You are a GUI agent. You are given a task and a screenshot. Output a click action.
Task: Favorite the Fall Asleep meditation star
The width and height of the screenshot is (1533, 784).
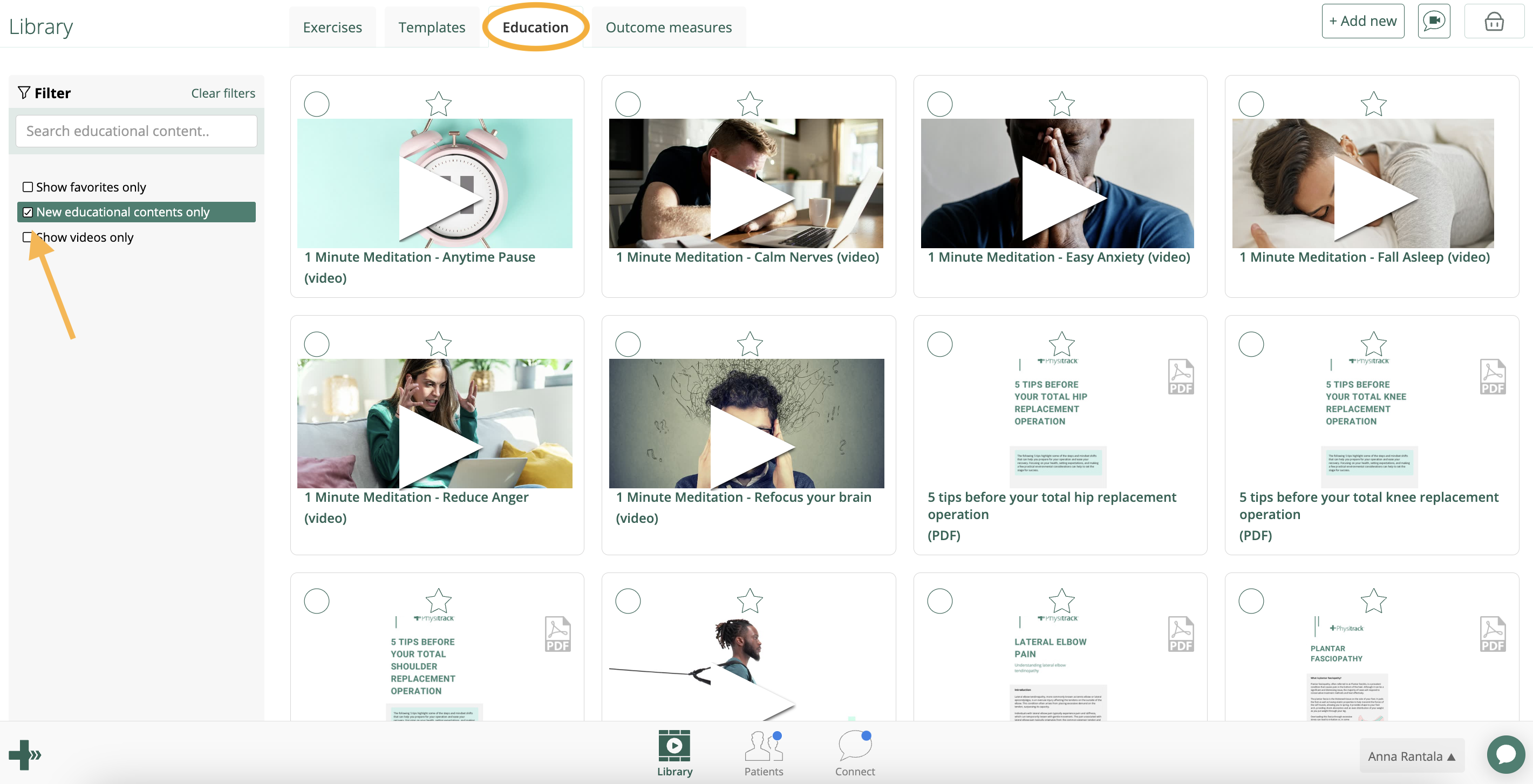(x=1373, y=104)
